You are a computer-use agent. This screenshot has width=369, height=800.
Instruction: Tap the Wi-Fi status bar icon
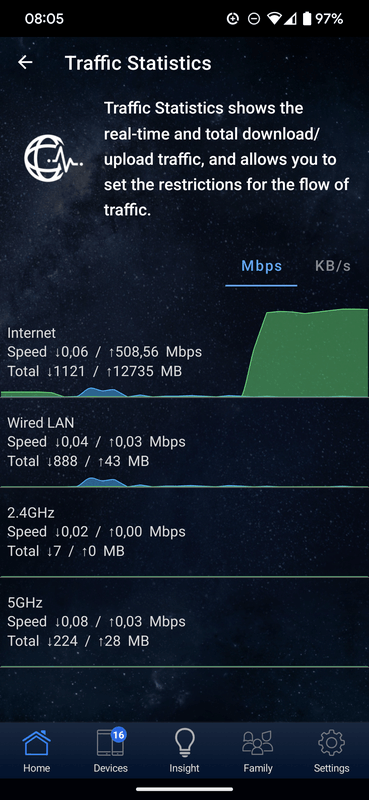(275, 19)
